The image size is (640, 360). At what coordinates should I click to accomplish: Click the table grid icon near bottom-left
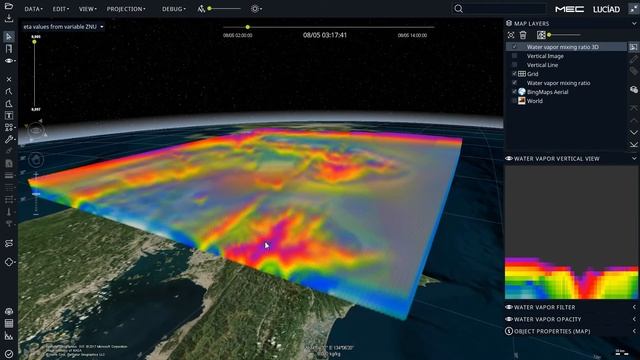coord(9,323)
